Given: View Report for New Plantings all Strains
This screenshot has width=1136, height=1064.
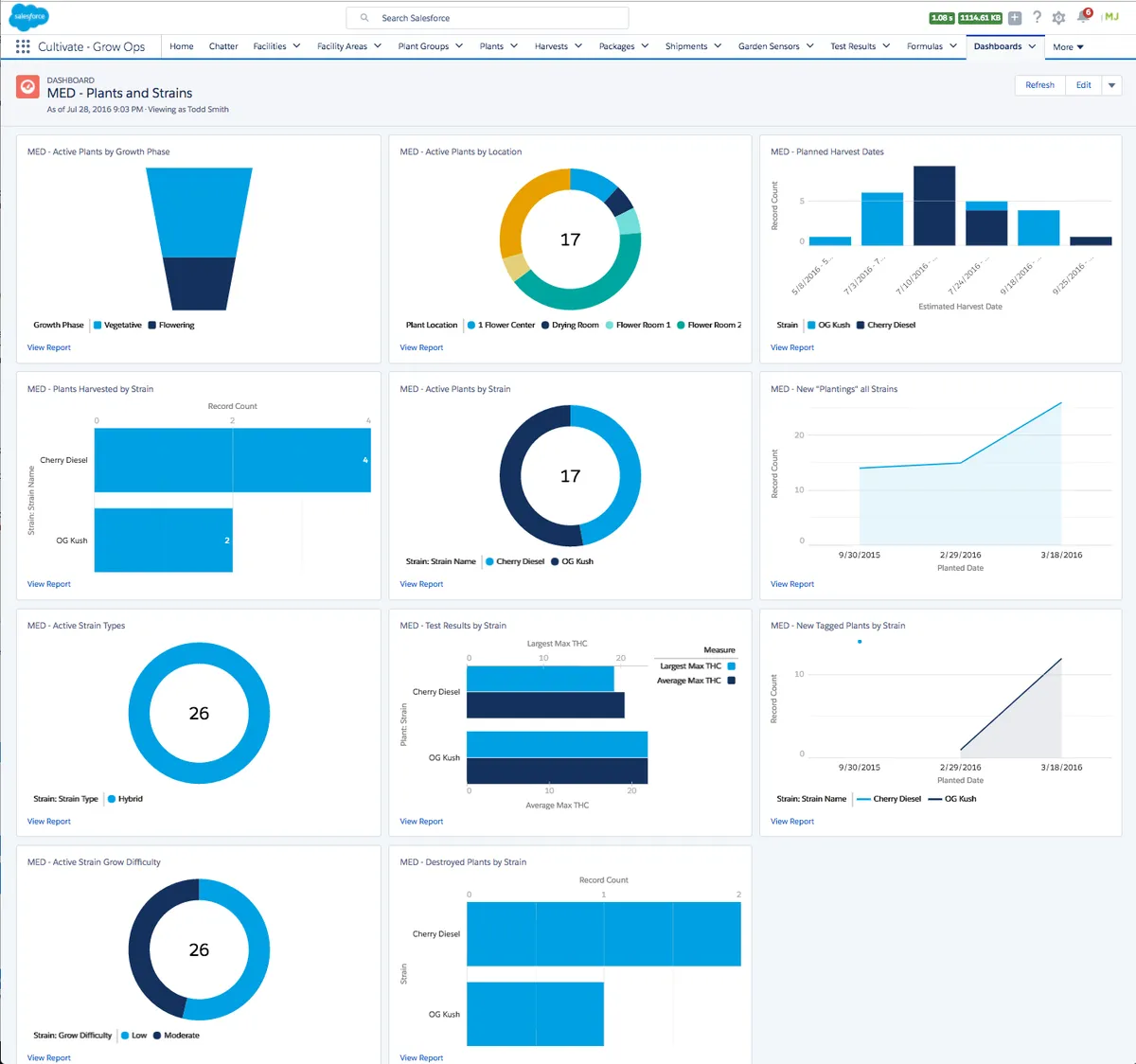Looking at the screenshot, I should tap(792, 584).
